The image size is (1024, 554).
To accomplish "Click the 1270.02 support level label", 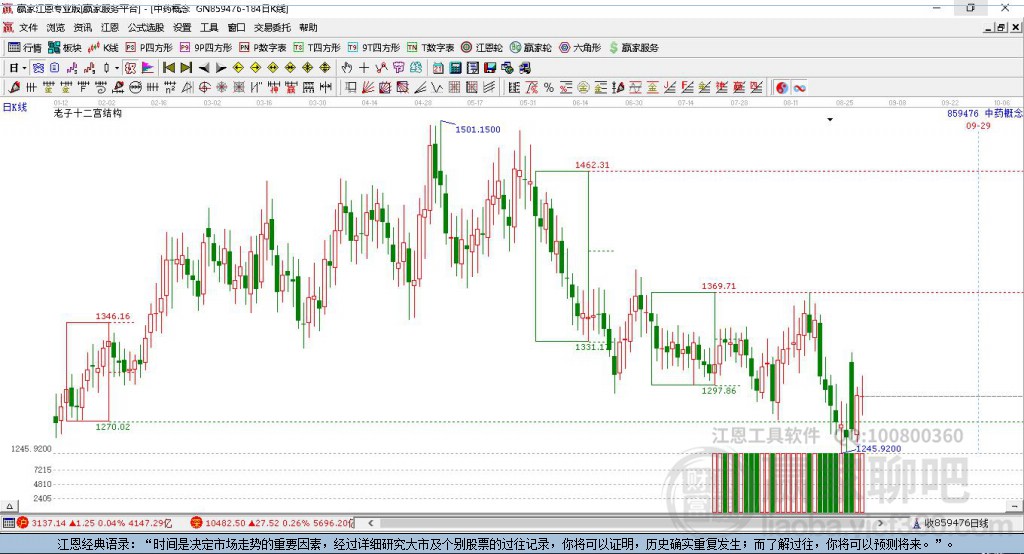I will point(112,427).
